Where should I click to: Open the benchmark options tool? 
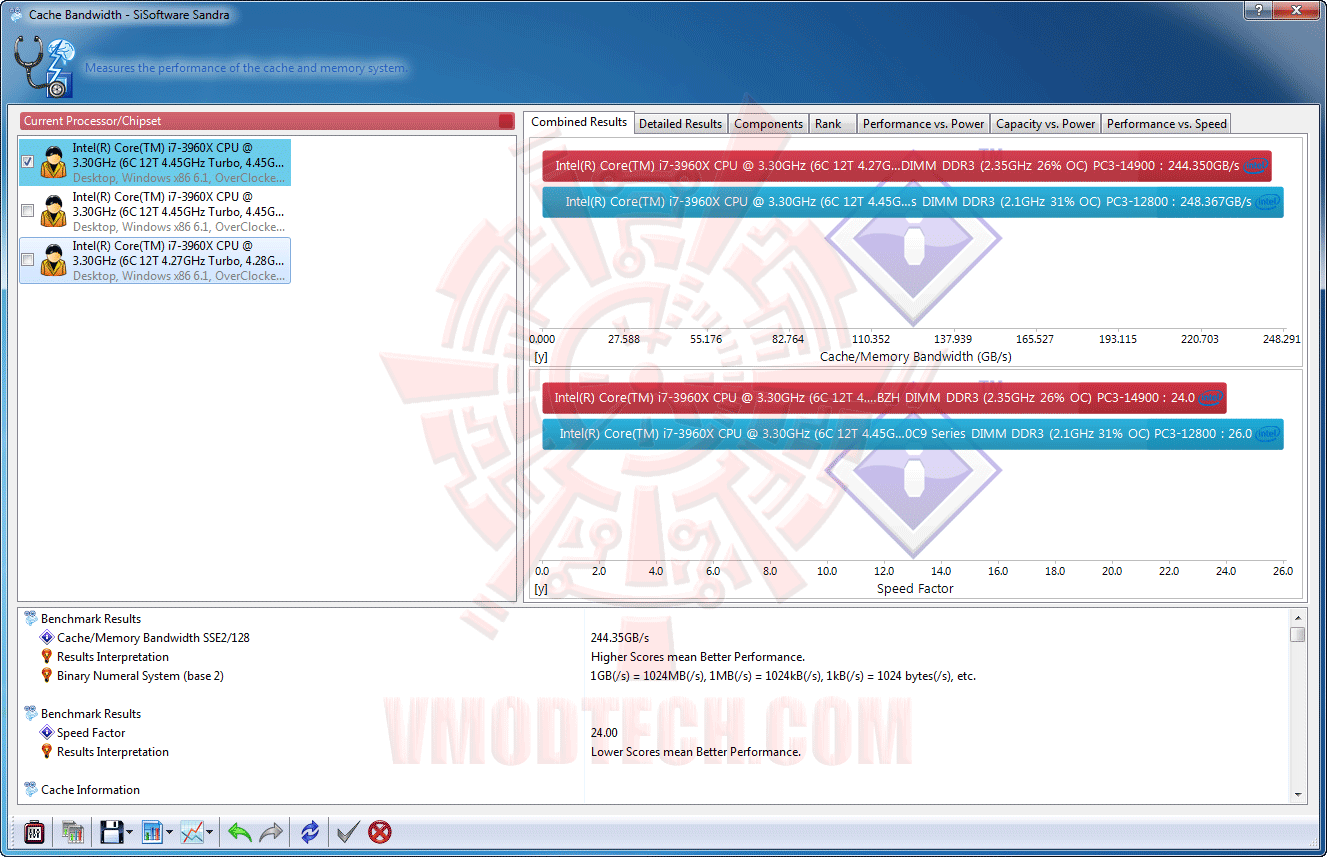(x=35, y=831)
